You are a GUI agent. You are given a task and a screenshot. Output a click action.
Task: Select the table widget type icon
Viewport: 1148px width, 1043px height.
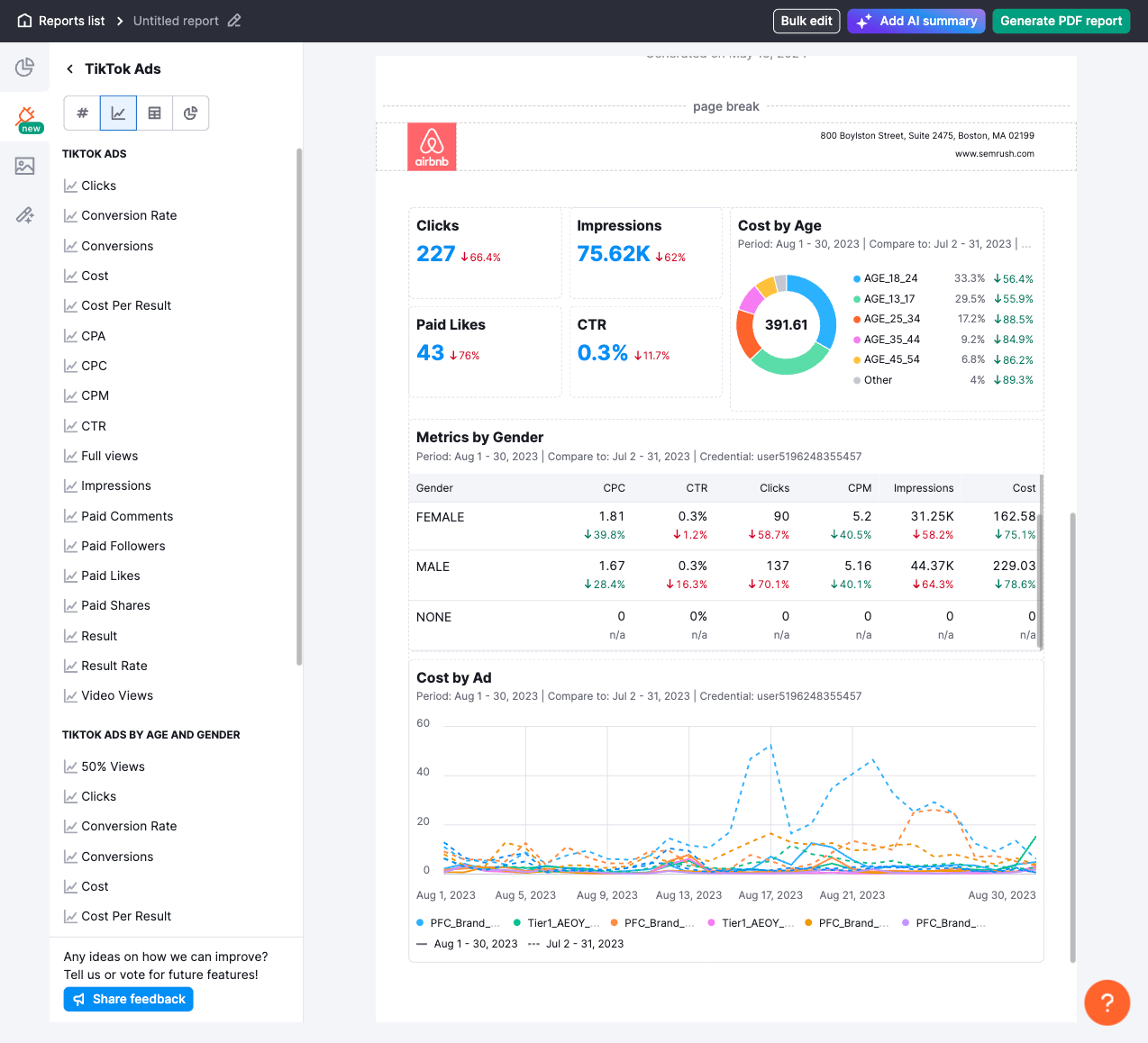[154, 113]
